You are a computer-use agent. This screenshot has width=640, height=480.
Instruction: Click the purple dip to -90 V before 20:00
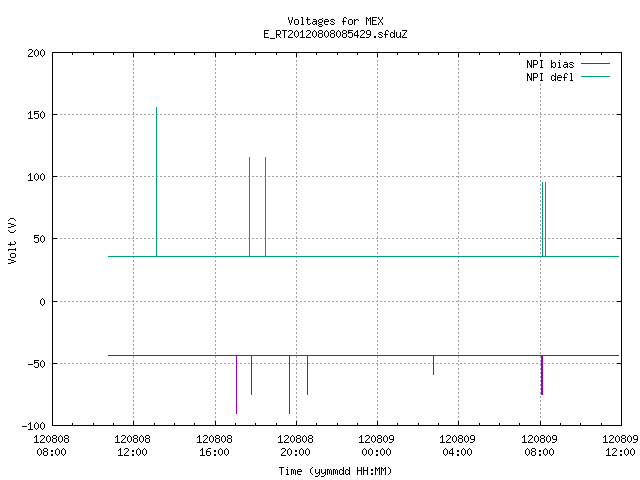289,384
